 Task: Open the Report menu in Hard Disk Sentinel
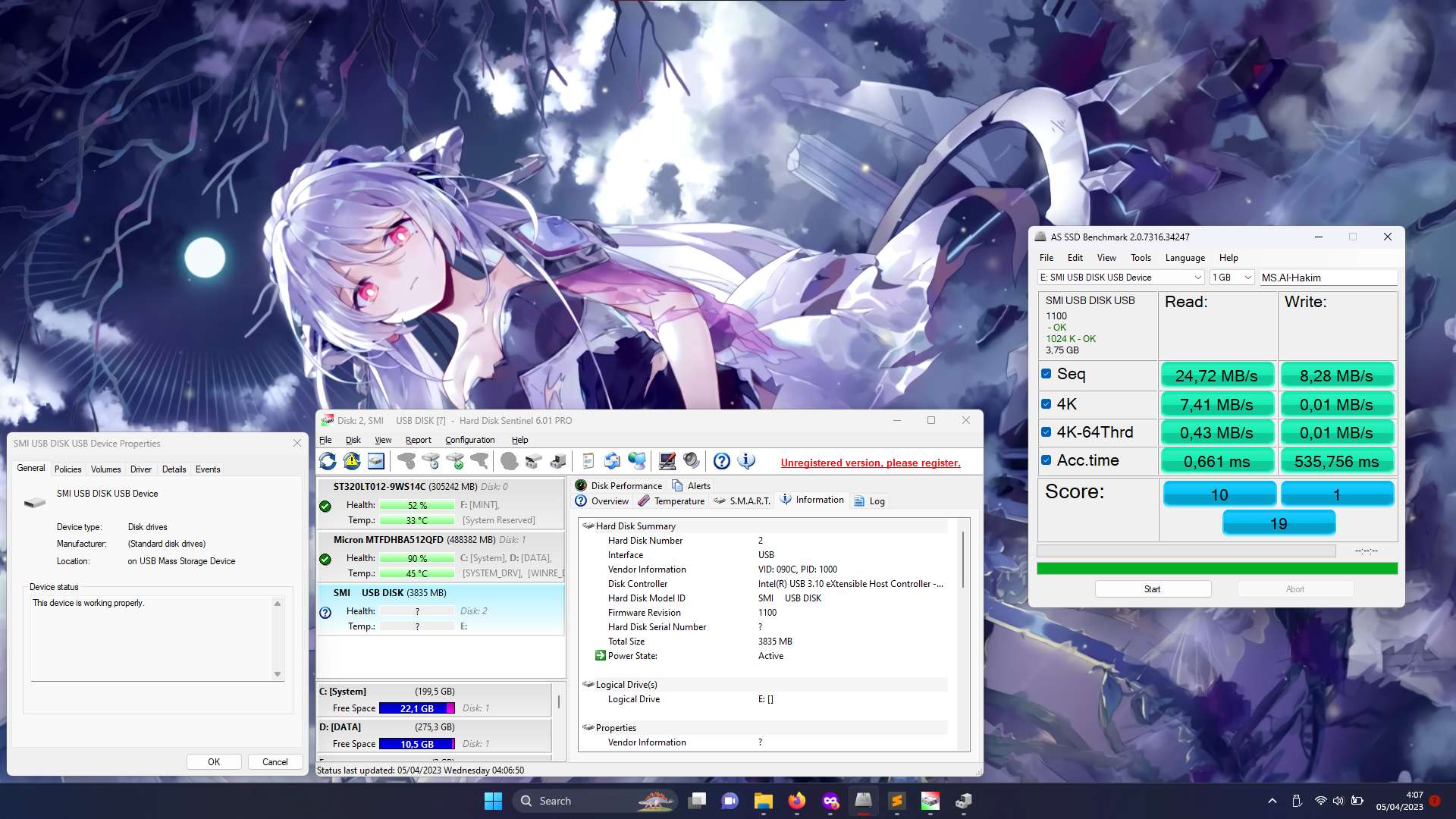[x=418, y=440]
